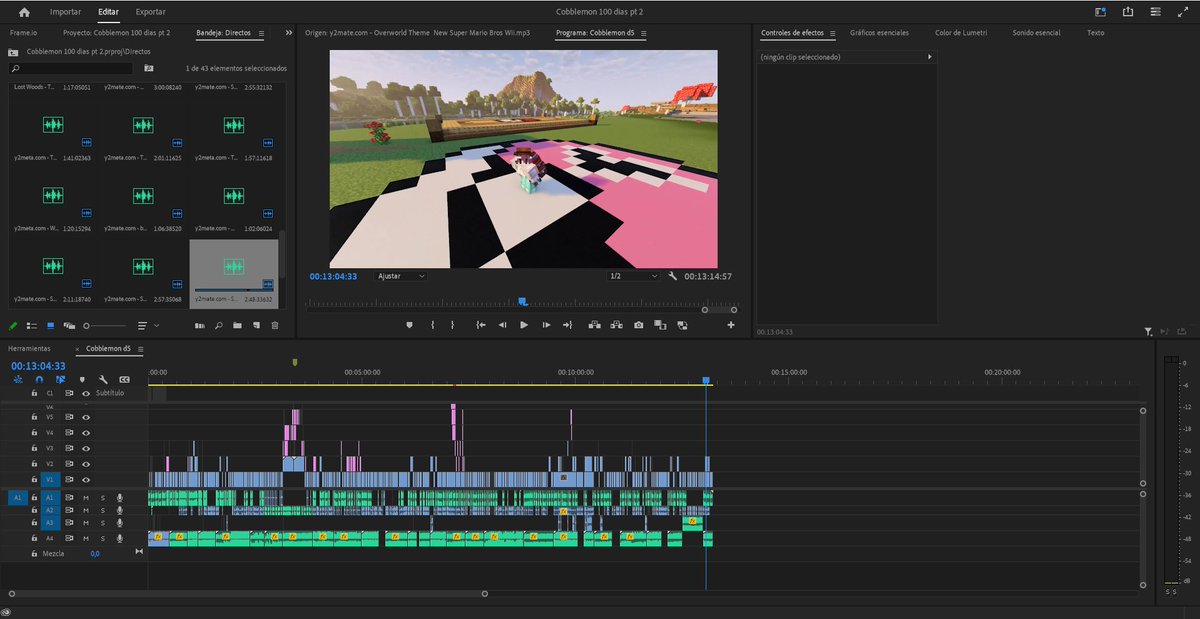
Task: Switch the project panel to list view
Action: pos(31,325)
